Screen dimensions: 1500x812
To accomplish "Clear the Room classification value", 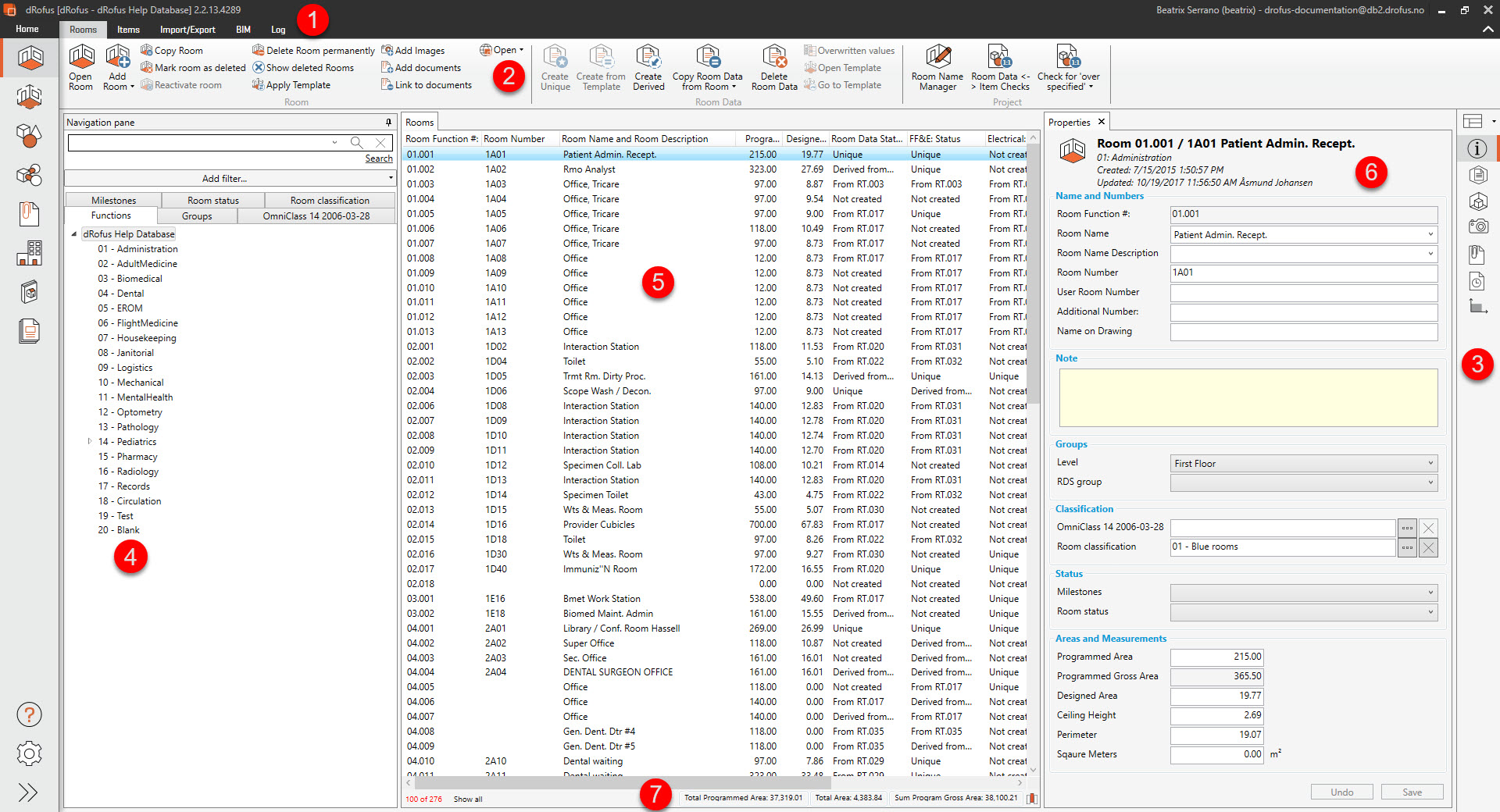I will click(1428, 547).
